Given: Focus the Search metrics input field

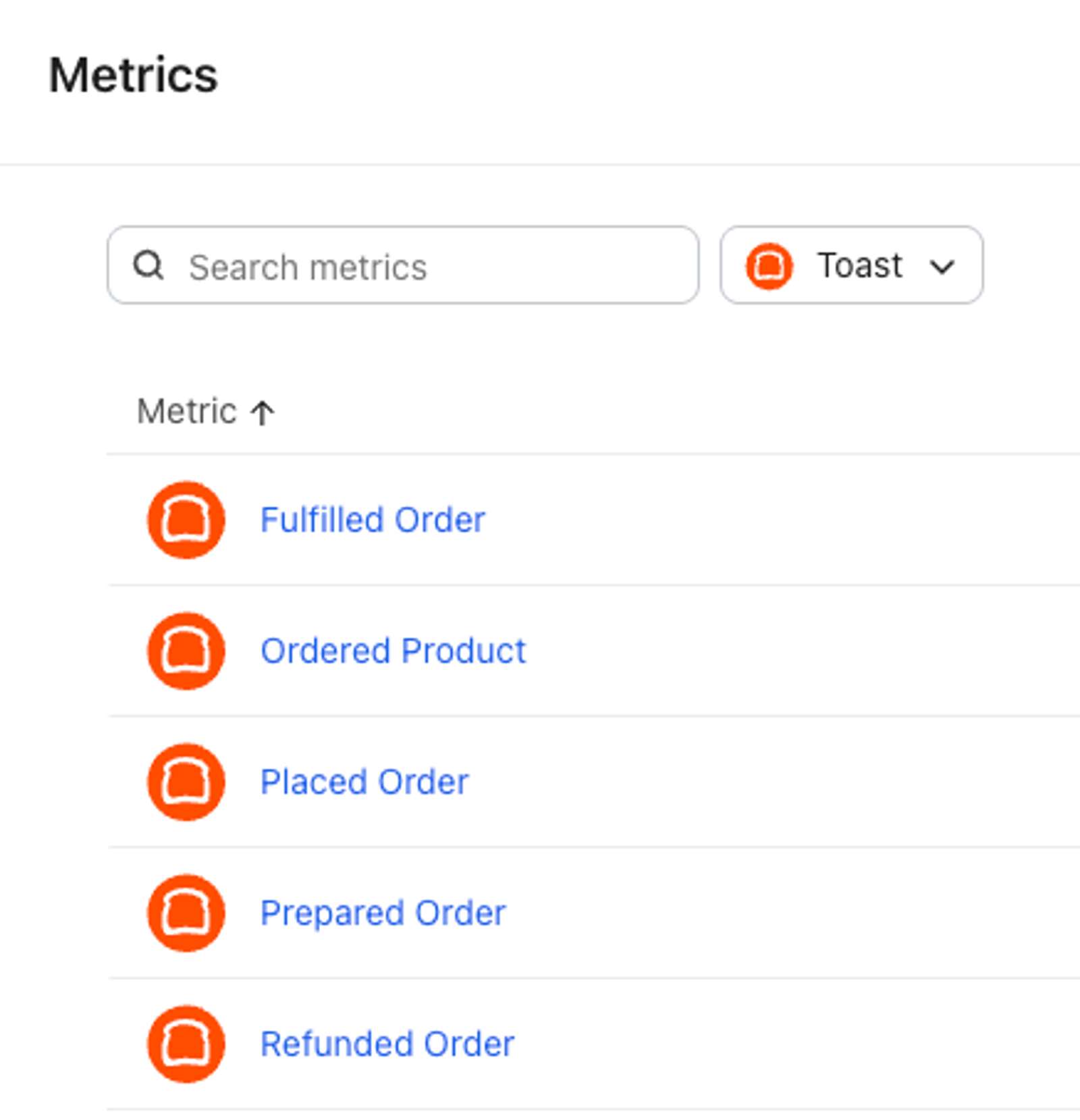Looking at the screenshot, I should tap(403, 265).
